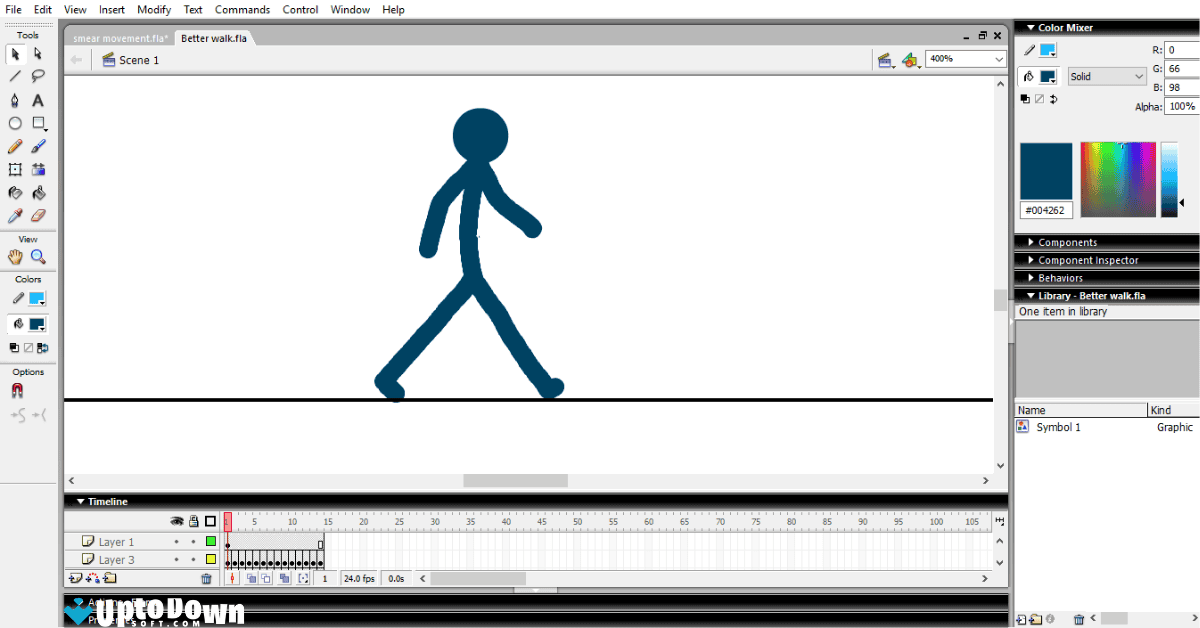Viewport: 1200px width, 628px height.
Task: Collapse the Color Mixer panel
Action: [1032, 27]
